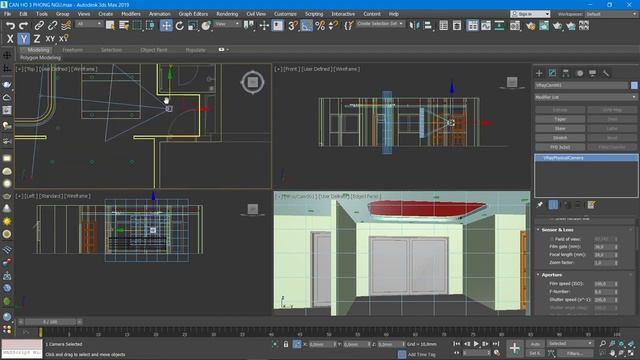
Task: Click the Top viewport ViewCube
Action: pyautogui.click(x=253, y=82)
